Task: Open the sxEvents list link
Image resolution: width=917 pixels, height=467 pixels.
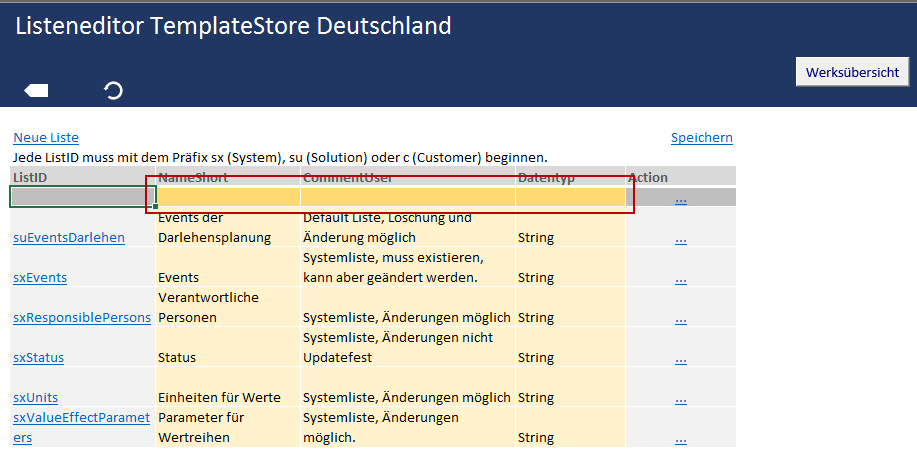Action: click(x=40, y=277)
